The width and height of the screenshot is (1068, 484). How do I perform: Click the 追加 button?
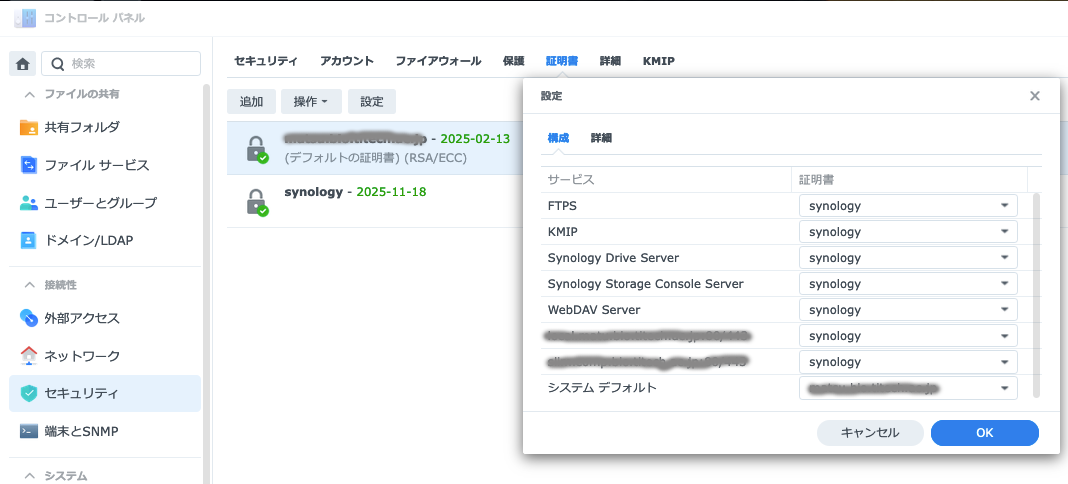point(251,101)
